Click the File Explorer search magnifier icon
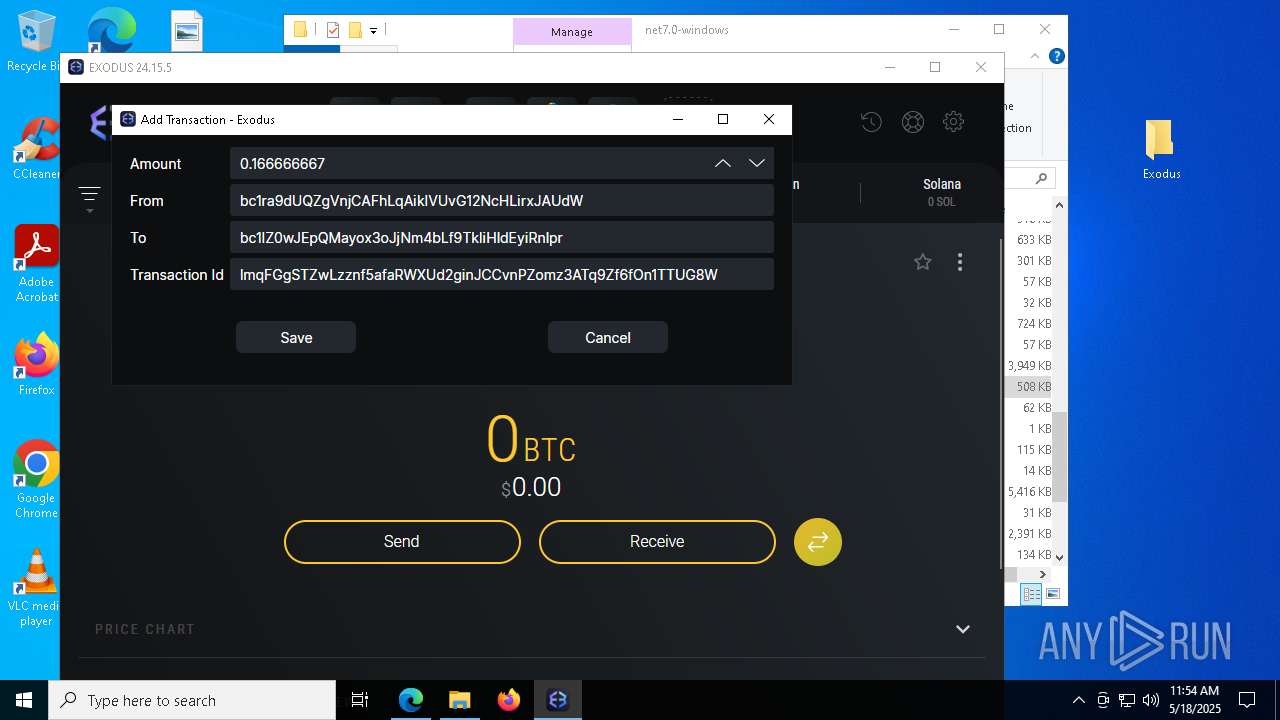Viewport: 1280px width, 720px height. [1041, 178]
